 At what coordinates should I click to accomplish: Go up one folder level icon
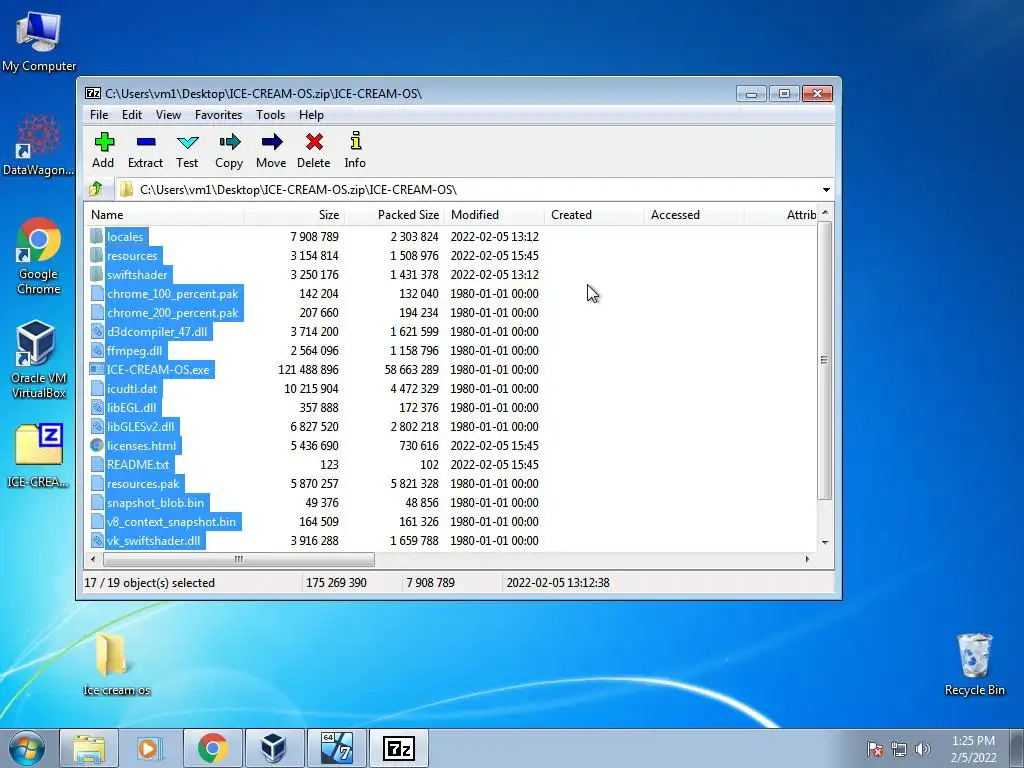pos(97,189)
